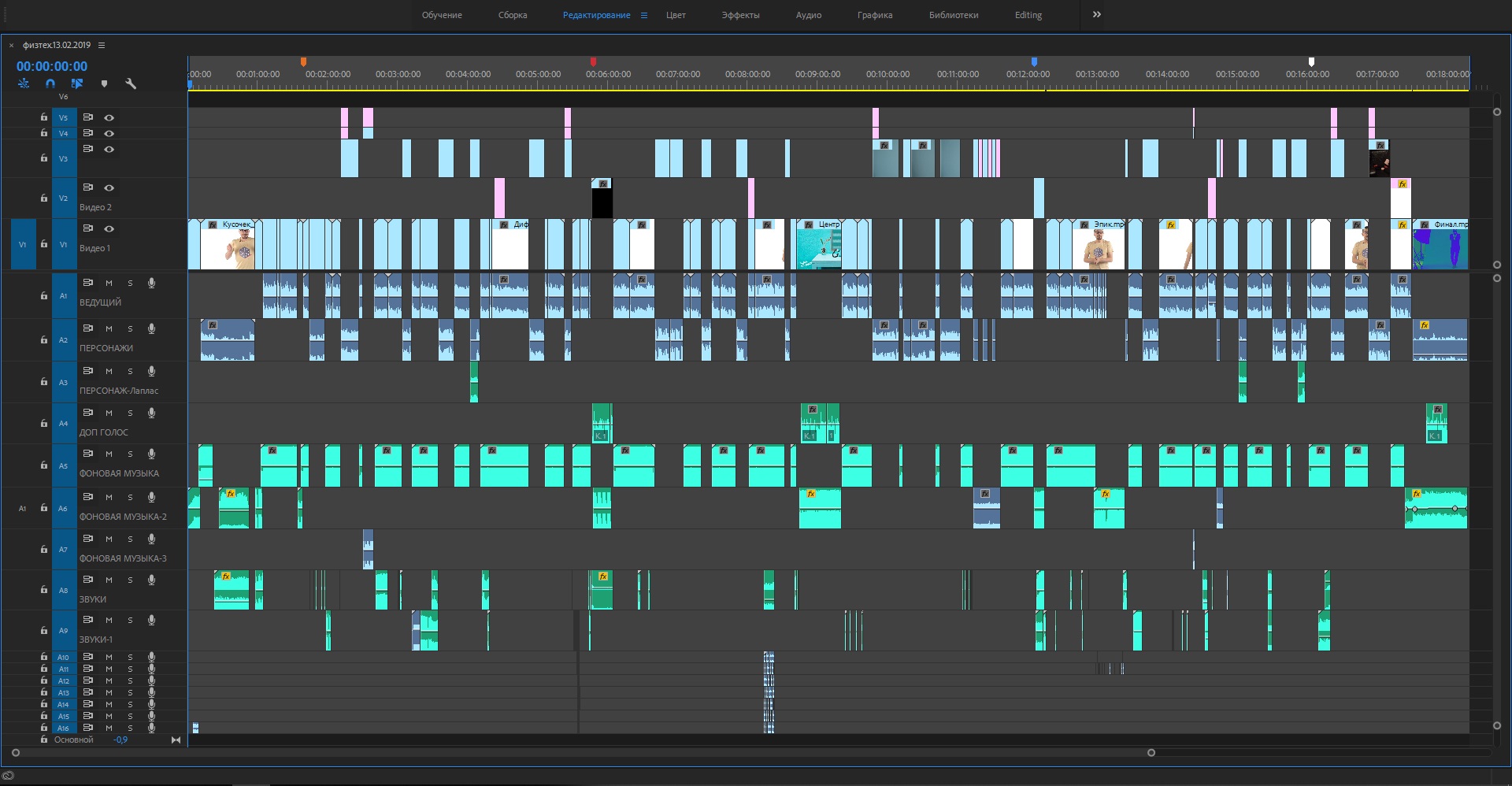Hide track V5 with eye icon

click(109, 117)
